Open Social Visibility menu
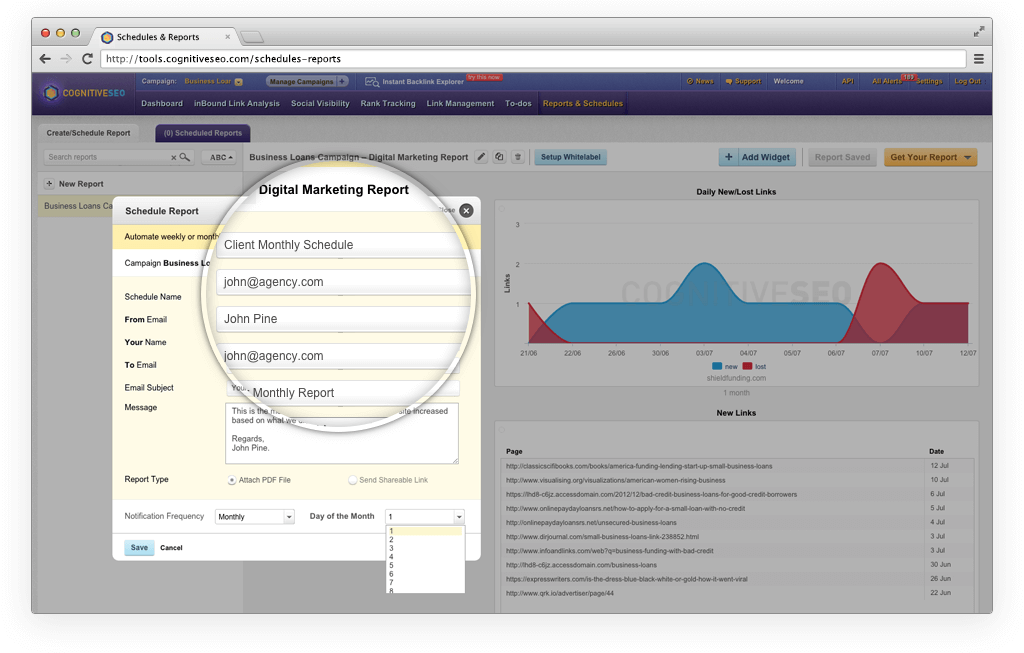Screen dimensions: 1024x653 pyautogui.click(x=320, y=104)
